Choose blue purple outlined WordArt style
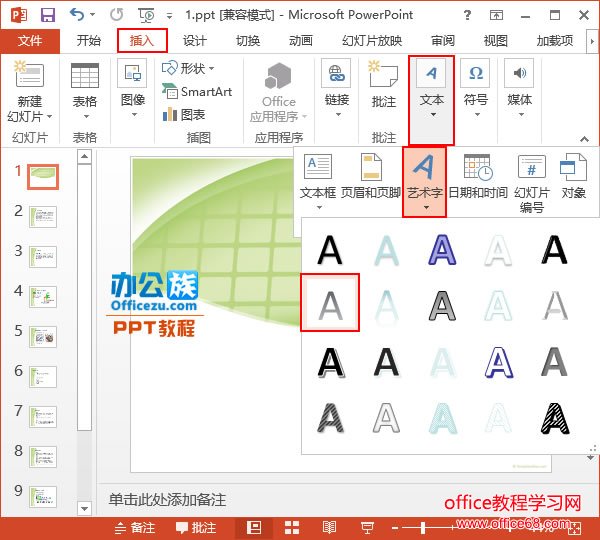Screen dimensions: 600x540 (x=442, y=250)
